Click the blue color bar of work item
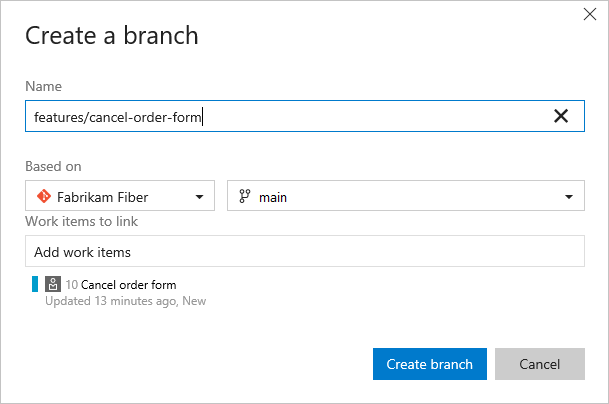The width and height of the screenshot is (609, 404). coord(35,285)
